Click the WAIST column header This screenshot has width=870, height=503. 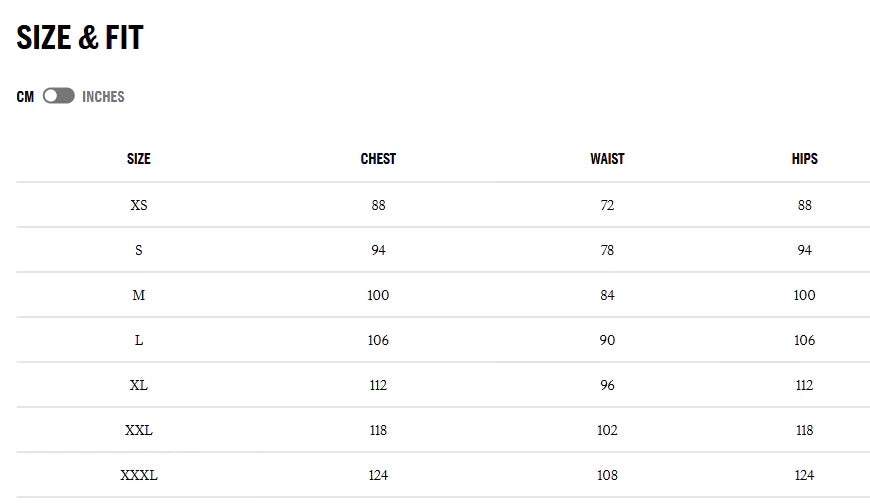[x=607, y=159]
